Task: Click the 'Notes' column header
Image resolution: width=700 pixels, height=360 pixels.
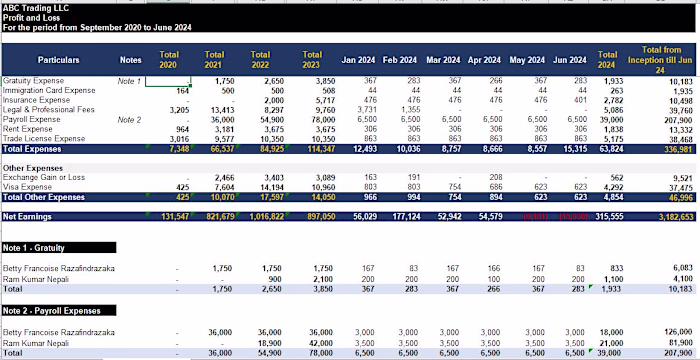Action: pos(130,60)
